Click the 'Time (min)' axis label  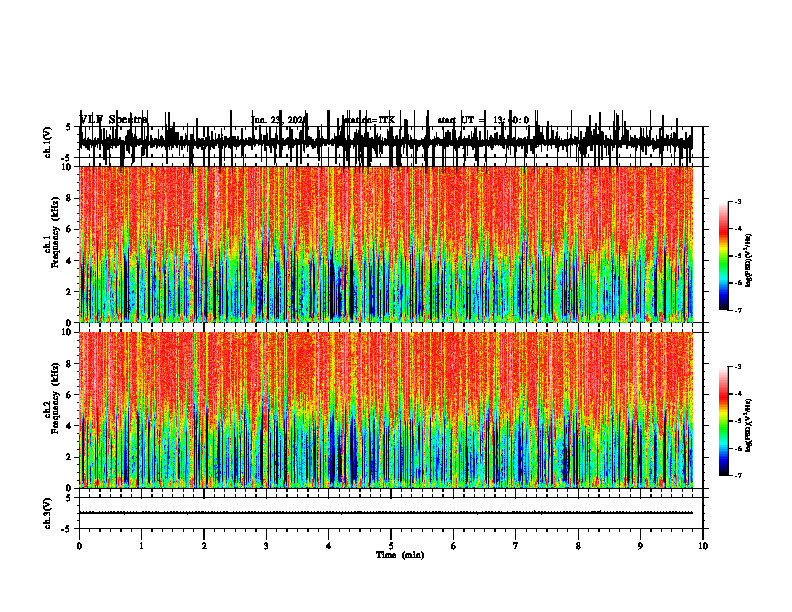[x=400, y=555]
